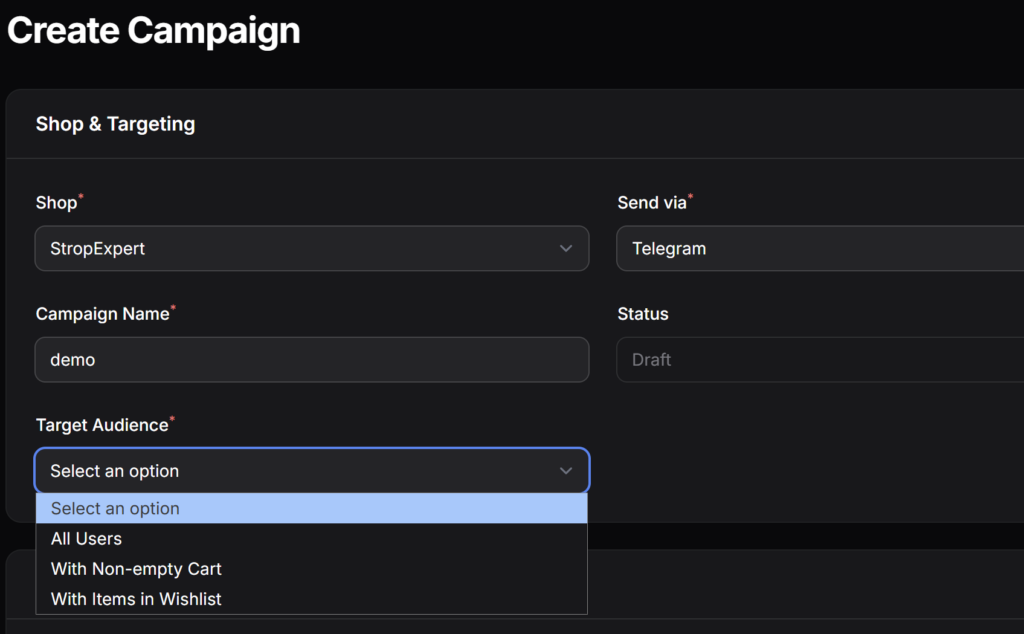1024x634 pixels.
Task: Click the "Shop" field label
Action: (56, 203)
